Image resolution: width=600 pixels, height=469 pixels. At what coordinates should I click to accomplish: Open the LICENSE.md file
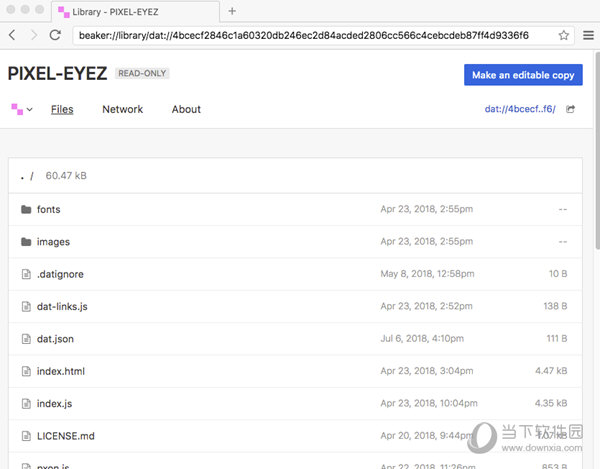66,436
